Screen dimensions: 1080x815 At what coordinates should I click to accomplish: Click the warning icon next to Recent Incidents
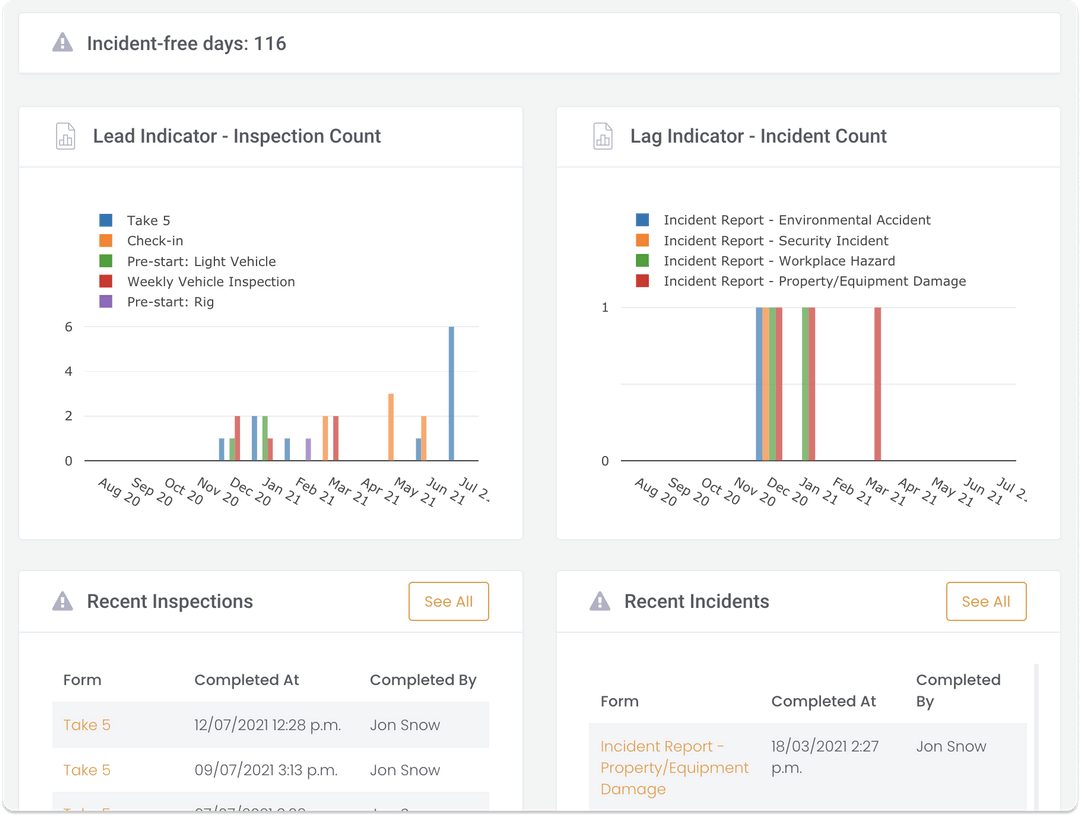pyautogui.click(x=599, y=601)
